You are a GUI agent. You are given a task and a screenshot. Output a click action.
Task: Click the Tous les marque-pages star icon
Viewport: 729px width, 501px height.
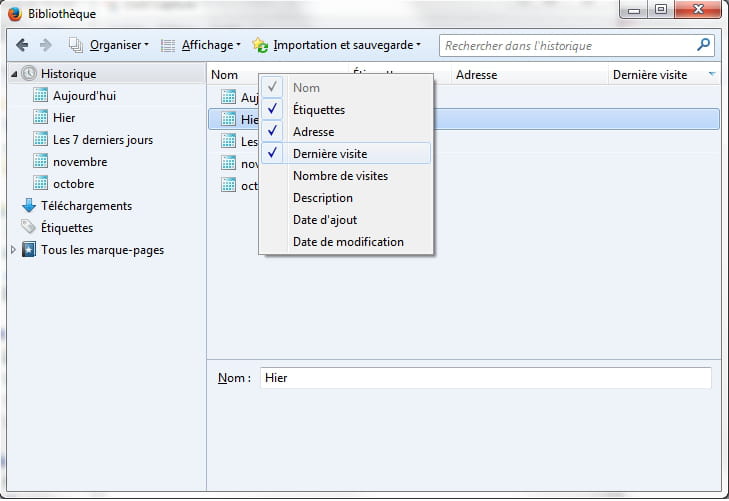tap(28, 250)
